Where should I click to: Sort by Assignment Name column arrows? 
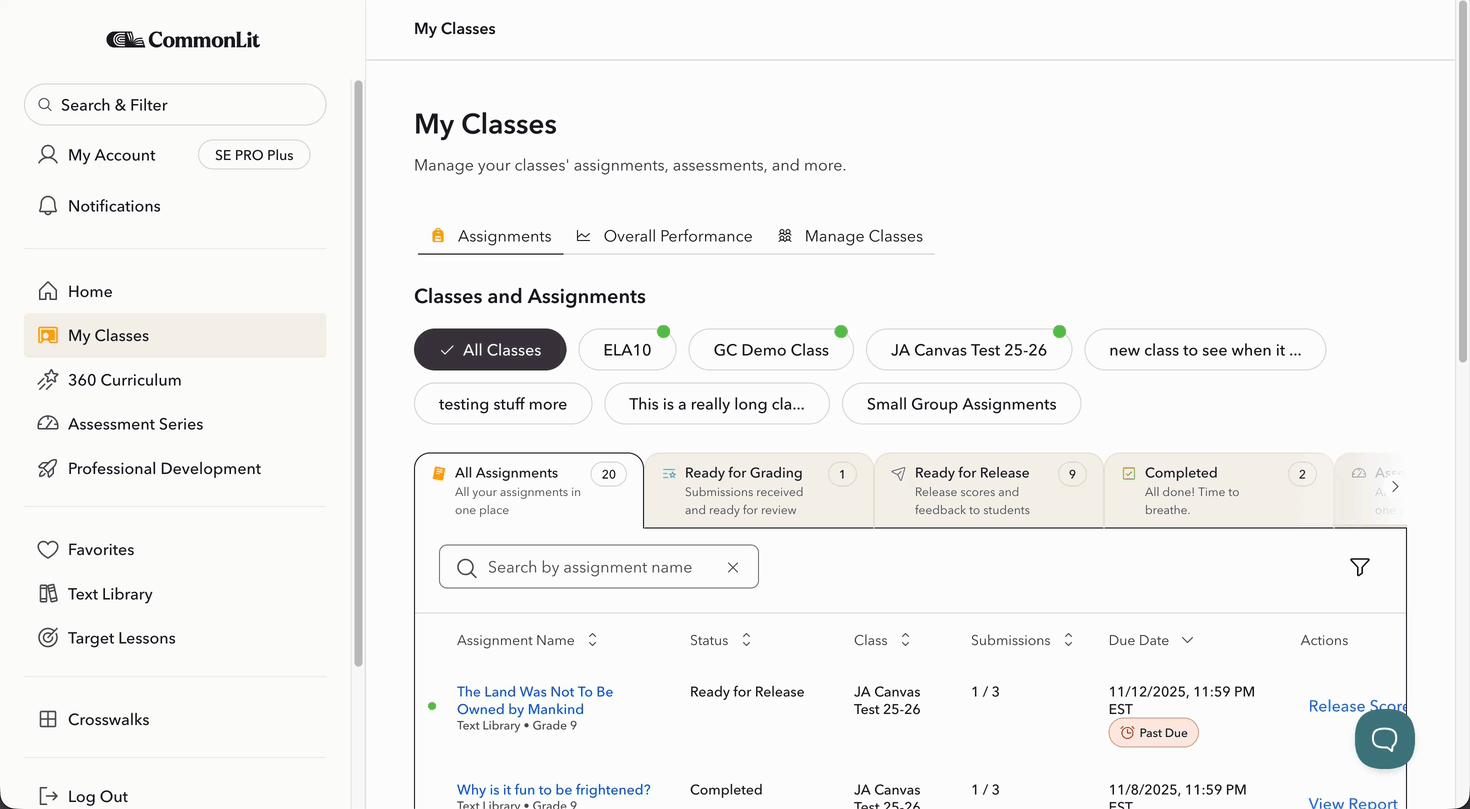point(592,640)
